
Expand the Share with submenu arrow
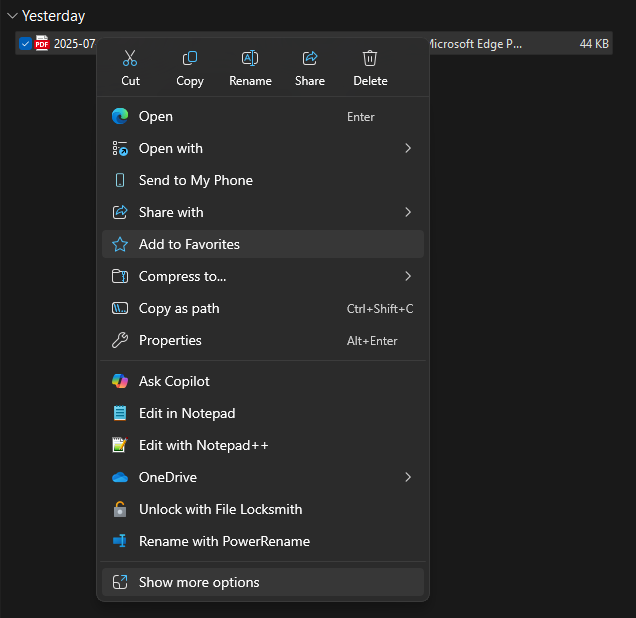(408, 212)
